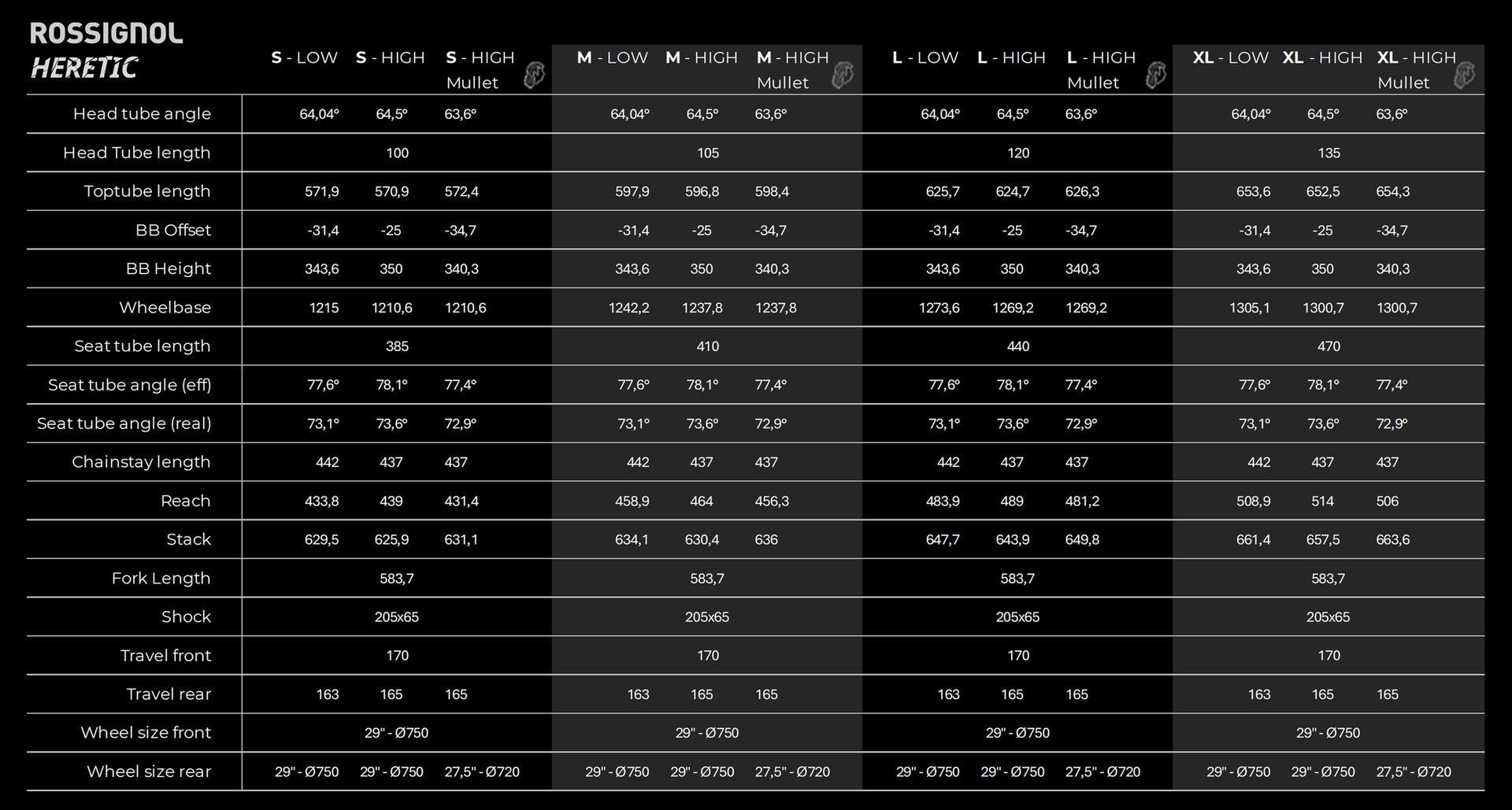The height and width of the screenshot is (810, 1512).
Task: Click the mullet icon beside L - HIGH Mullet
Action: tap(1155, 75)
